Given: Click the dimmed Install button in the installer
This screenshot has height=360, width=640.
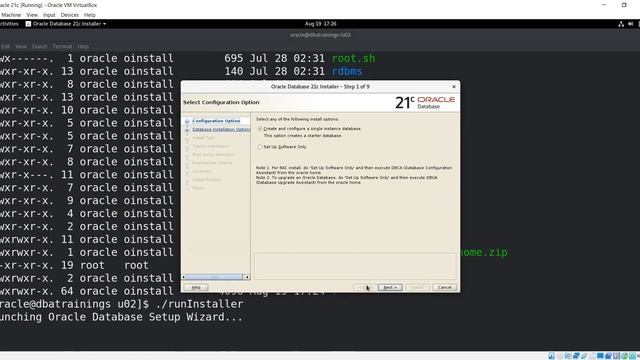Looking at the screenshot, I should tap(417, 287).
